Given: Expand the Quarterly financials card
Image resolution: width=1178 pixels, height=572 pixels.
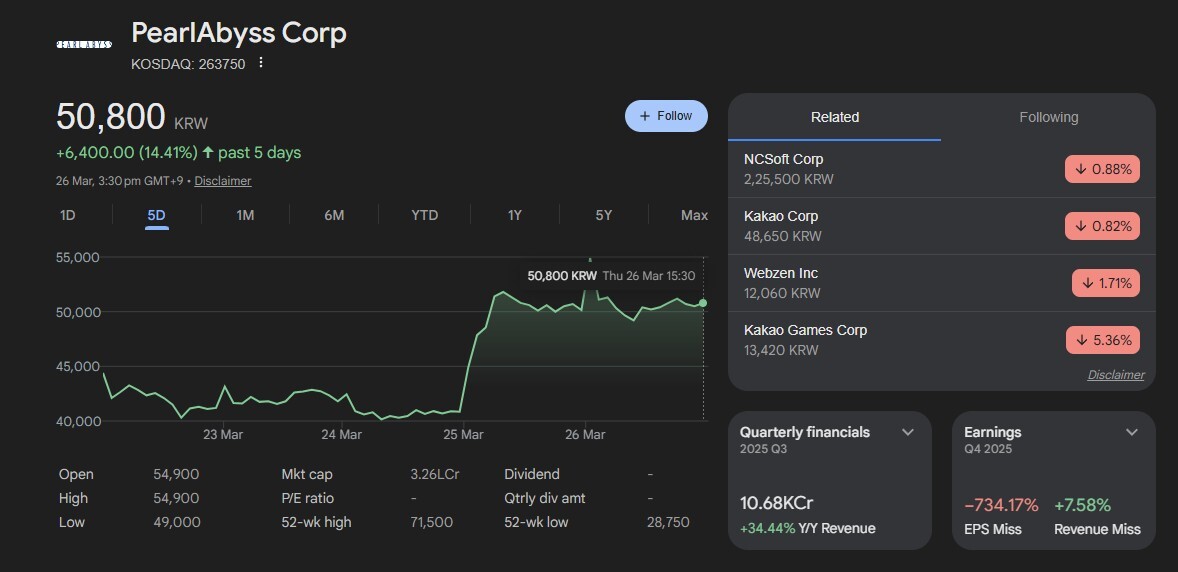Looking at the screenshot, I should coord(908,432).
